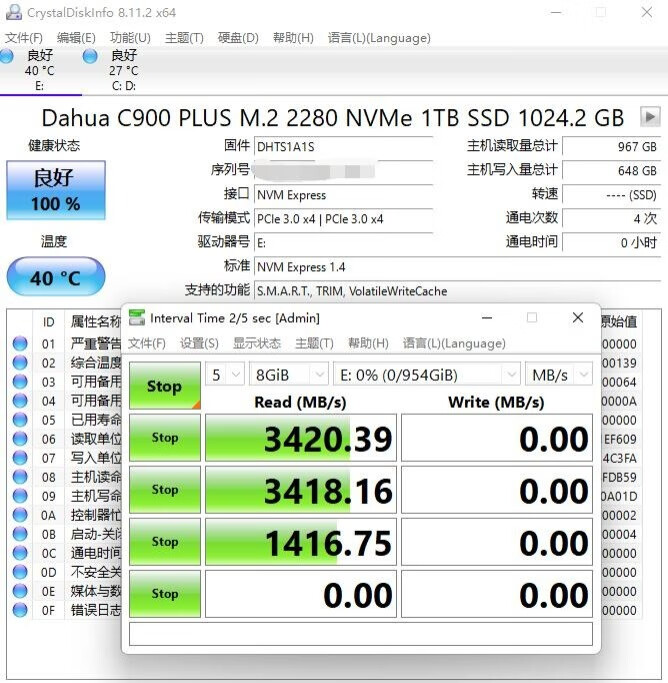
Task: Open 设置(S) menu in Interval Time window
Action: [199, 343]
